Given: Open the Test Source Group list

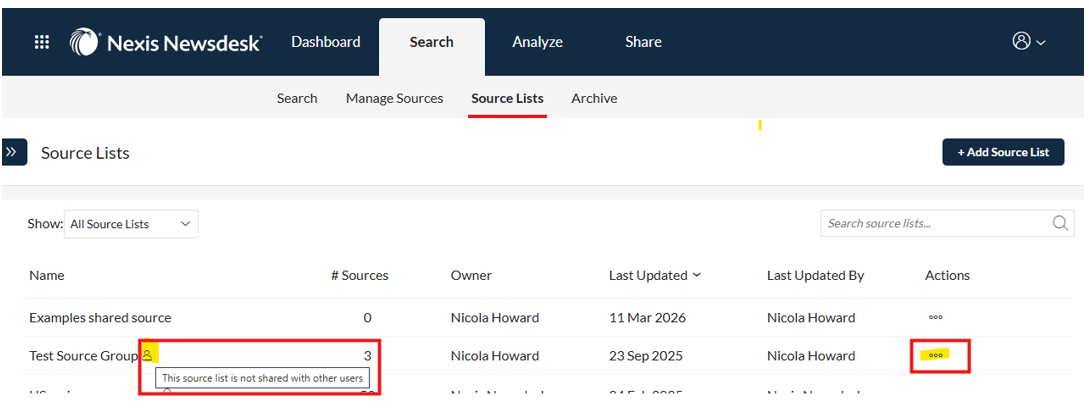Looking at the screenshot, I should [83, 356].
